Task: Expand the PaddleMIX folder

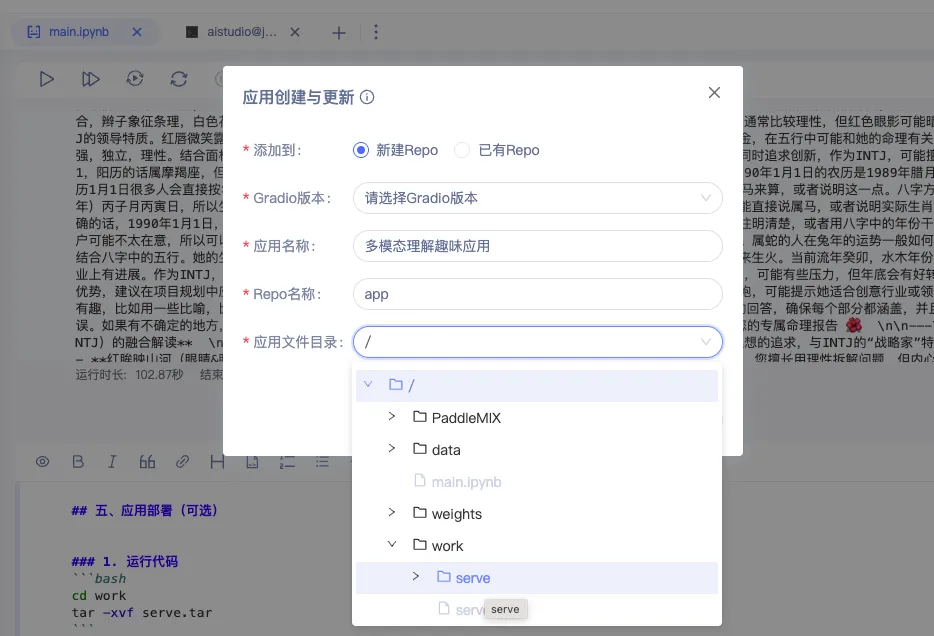Action: tap(392, 417)
